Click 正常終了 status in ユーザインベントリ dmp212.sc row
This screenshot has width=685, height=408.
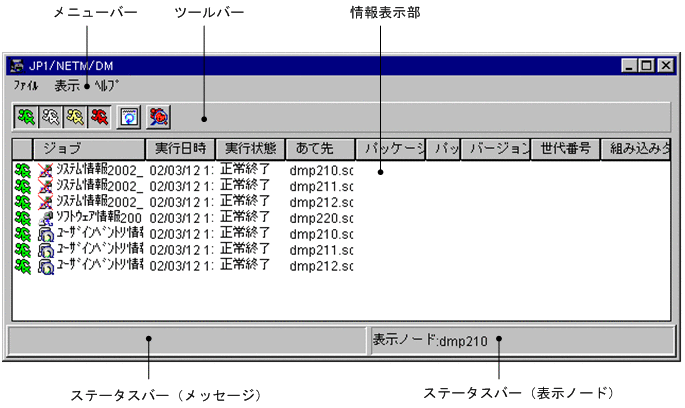click(x=245, y=265)
